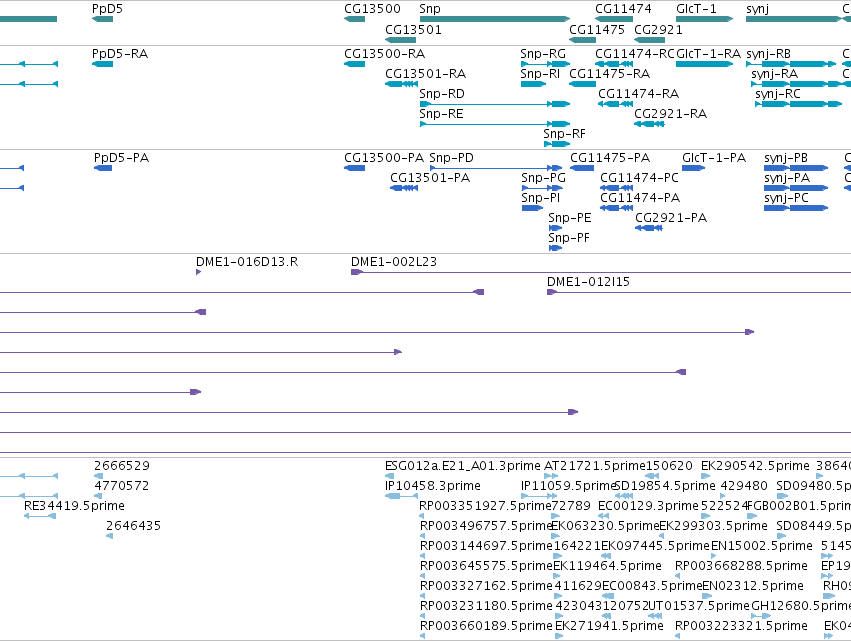Select EST 4770572
This screenshot has height=641, width=851.
pyautogui.click(x=98, y=496)
